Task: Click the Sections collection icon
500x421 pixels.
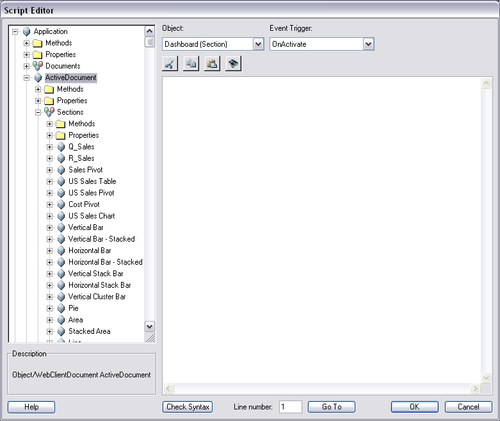Action: (49, 112)
